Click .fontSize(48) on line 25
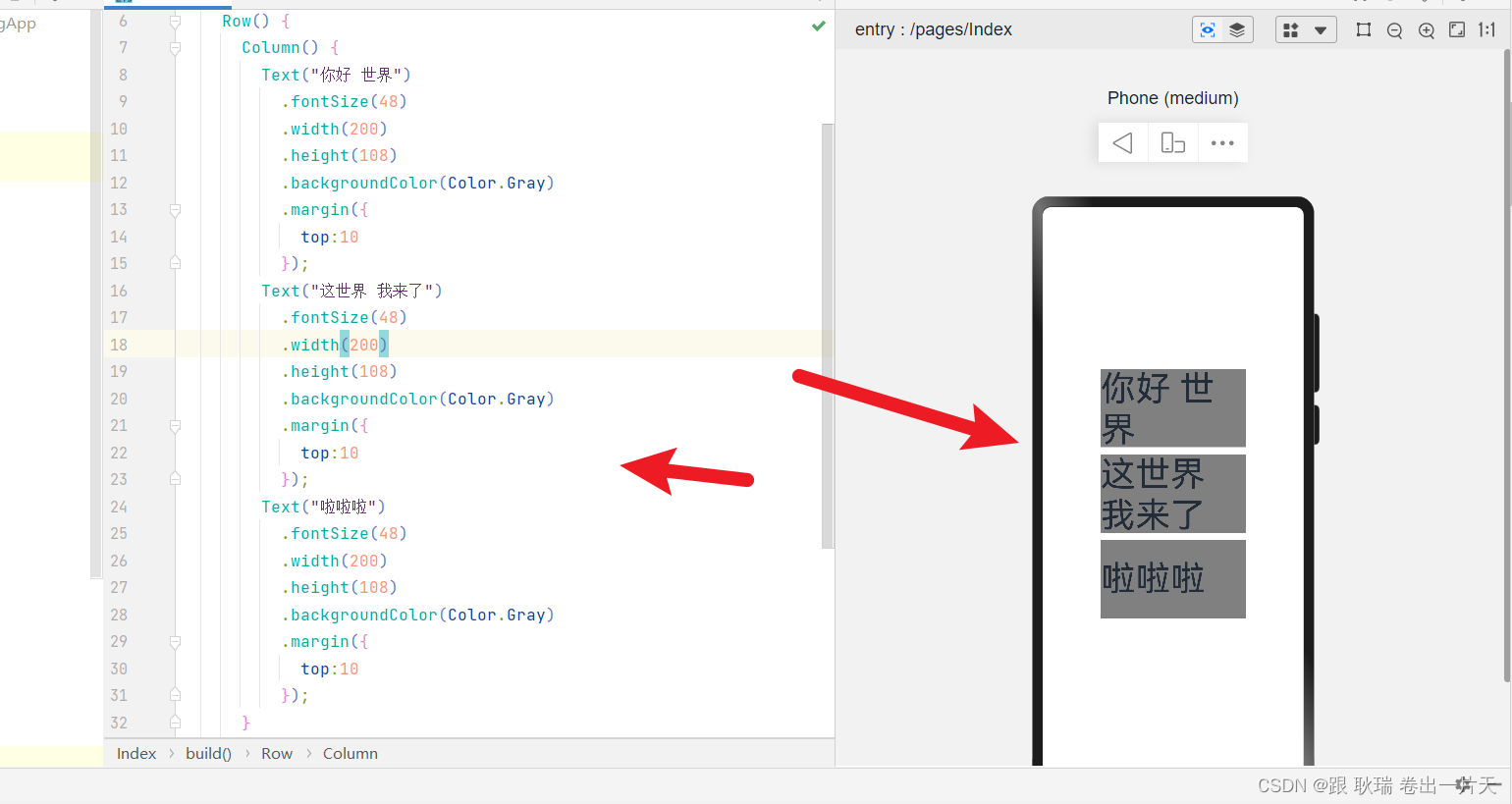 point(344,534)
